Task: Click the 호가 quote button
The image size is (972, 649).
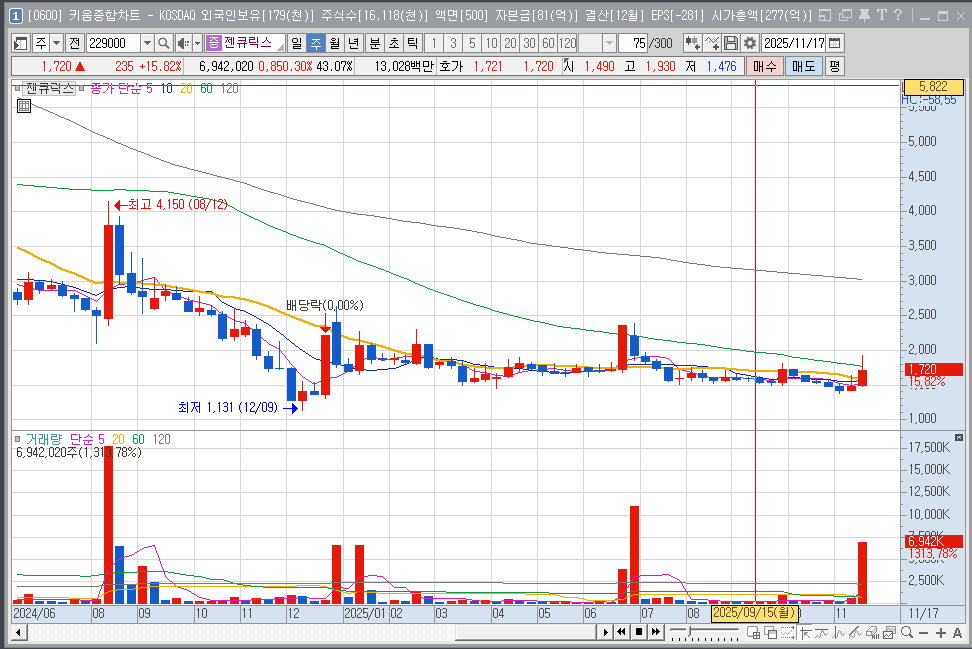Action: click(x=451, y=66)
